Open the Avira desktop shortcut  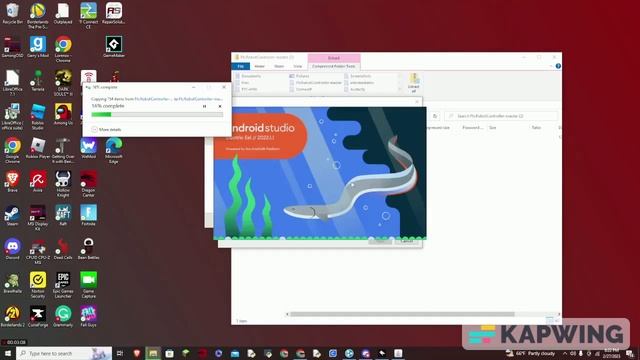click(38, 182)
